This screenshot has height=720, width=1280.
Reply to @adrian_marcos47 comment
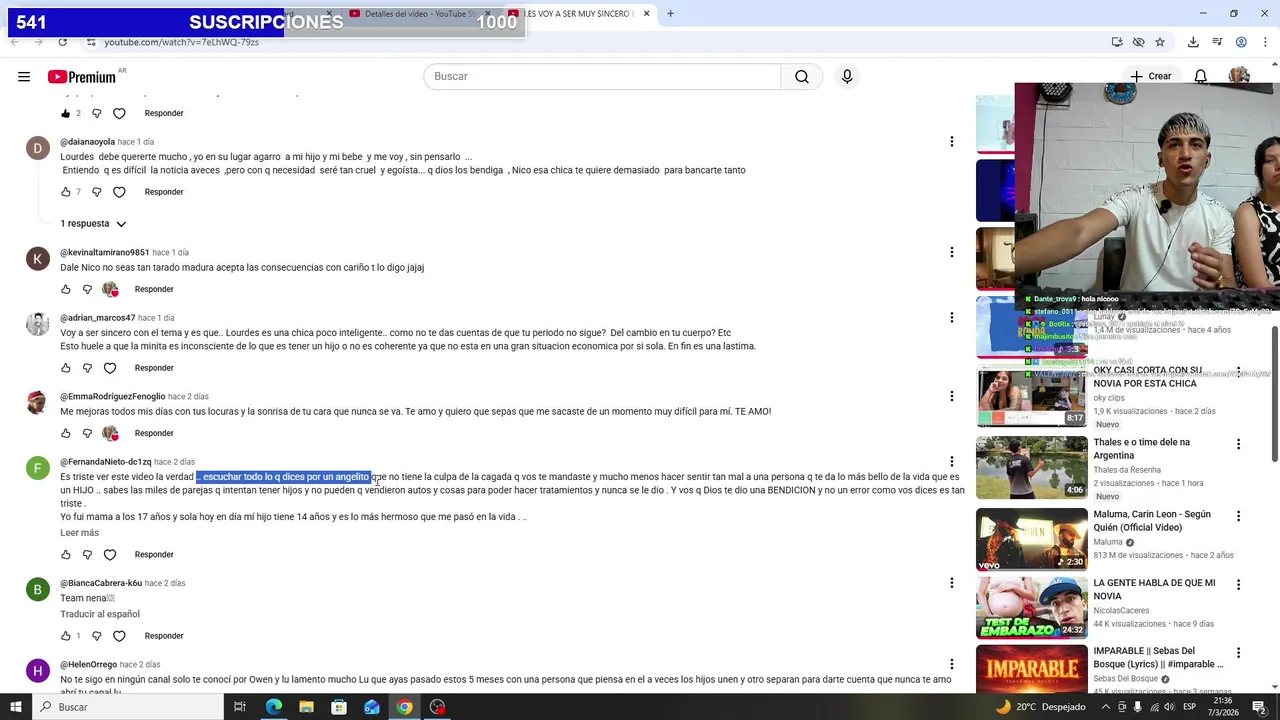click(154, 368)
